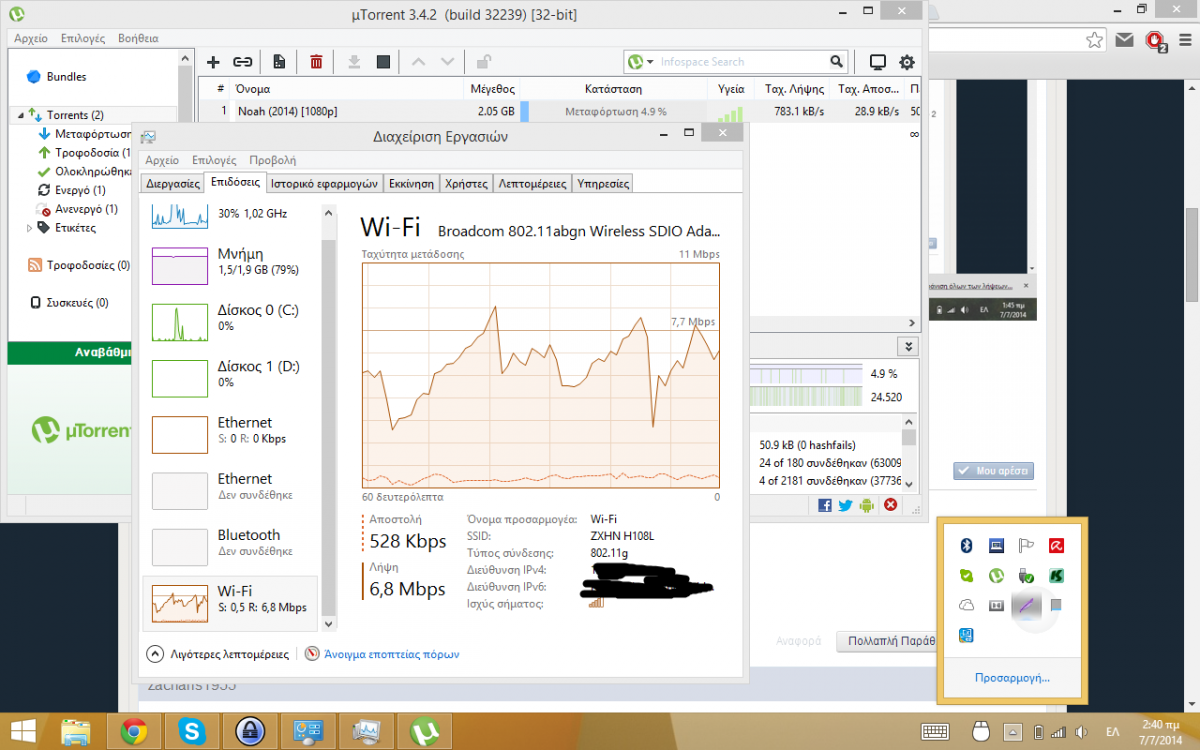Select Bundles in uTorrent sidebar
This screenshot has height=750, width=1200.
66,77
